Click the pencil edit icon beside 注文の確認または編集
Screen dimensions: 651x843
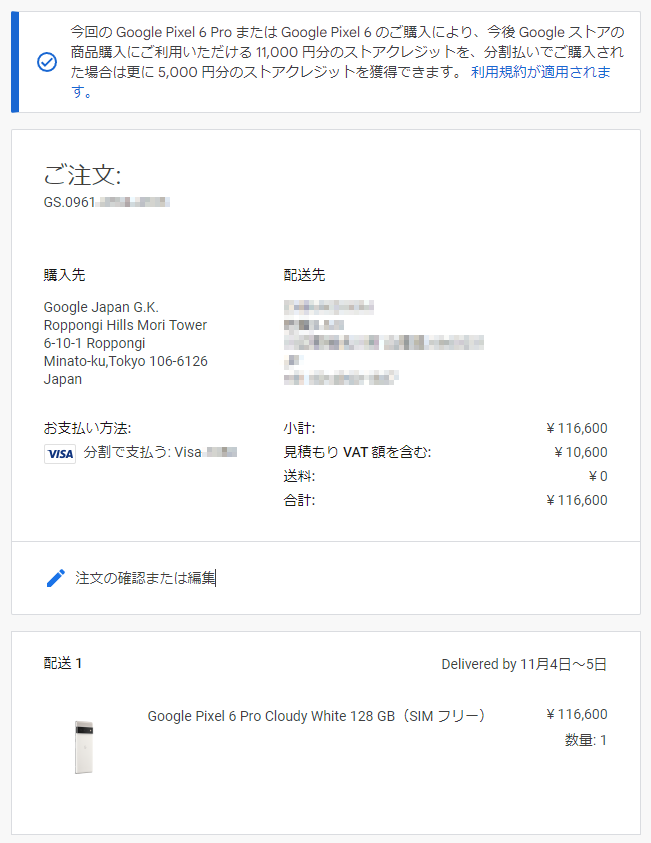pyautogui.click(x=56, y=577)
